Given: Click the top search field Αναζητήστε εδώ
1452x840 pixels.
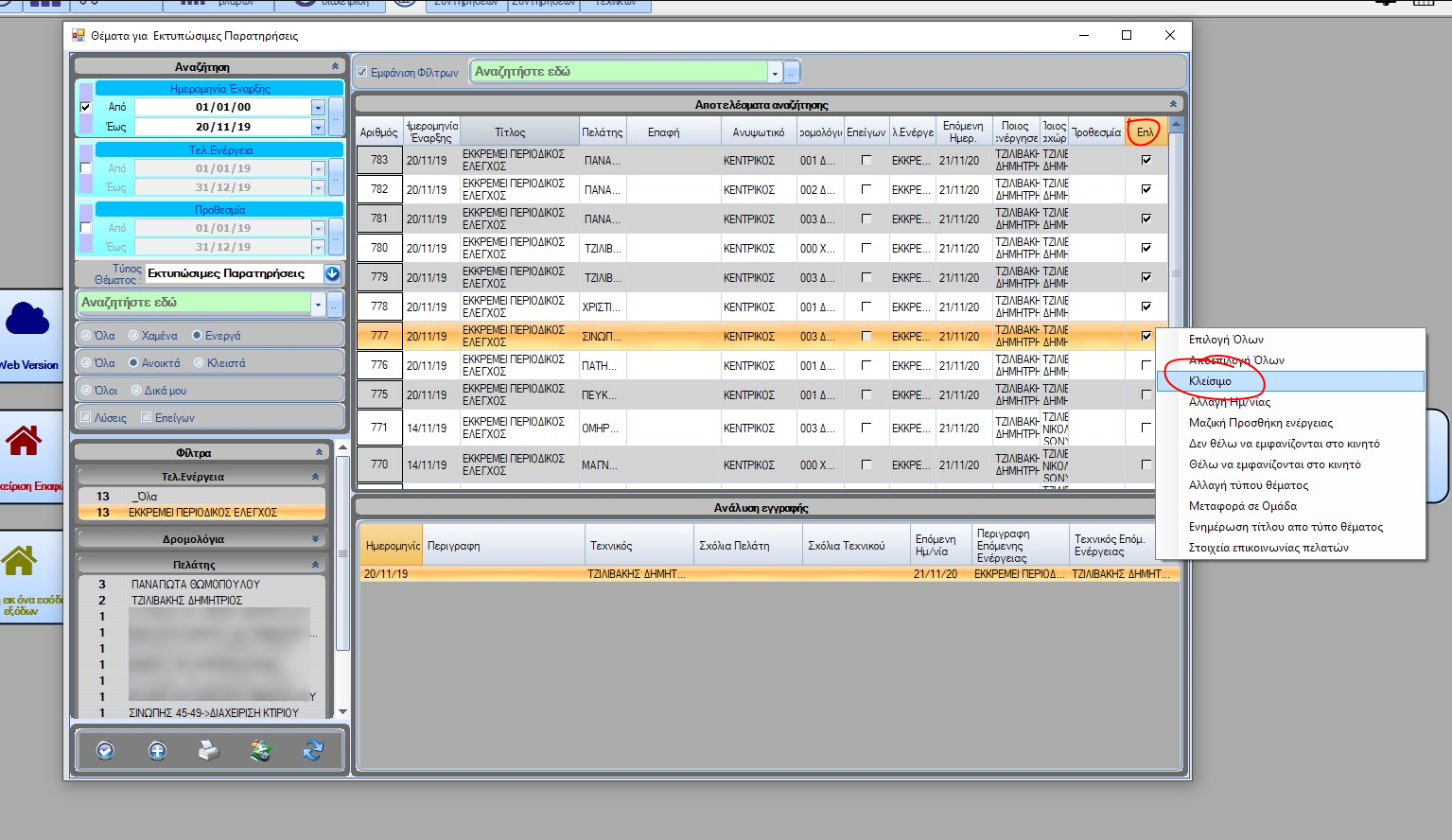Looking at the screenshot, I should (x=620, y=72).
